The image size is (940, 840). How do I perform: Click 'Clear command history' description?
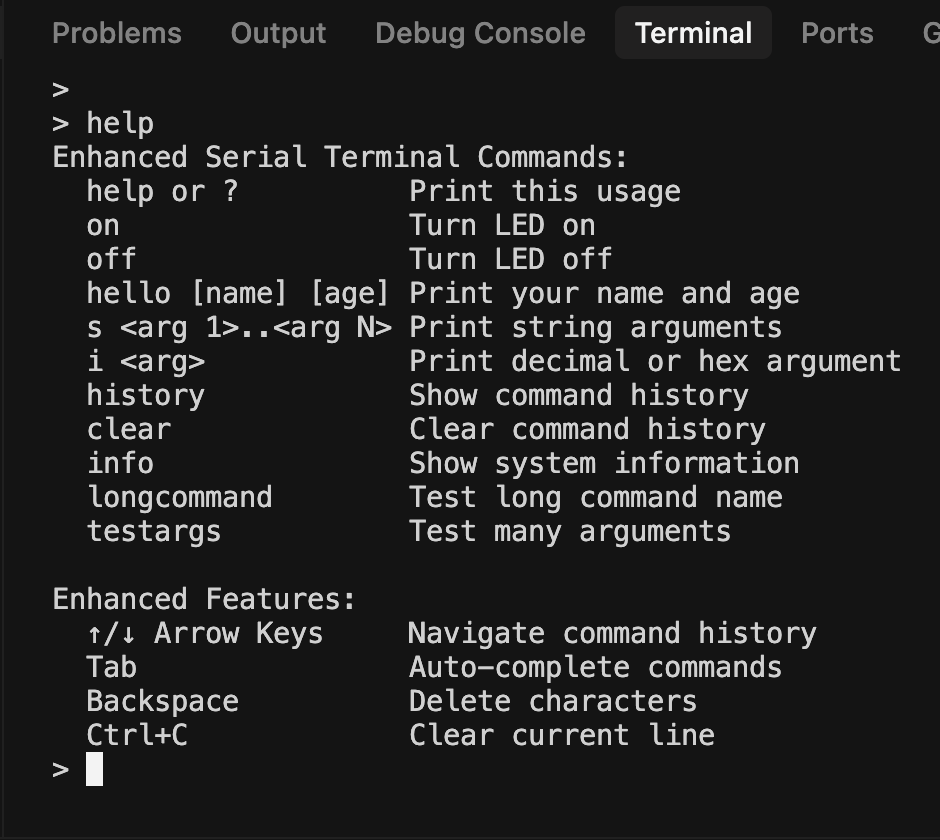coord(588,429)
